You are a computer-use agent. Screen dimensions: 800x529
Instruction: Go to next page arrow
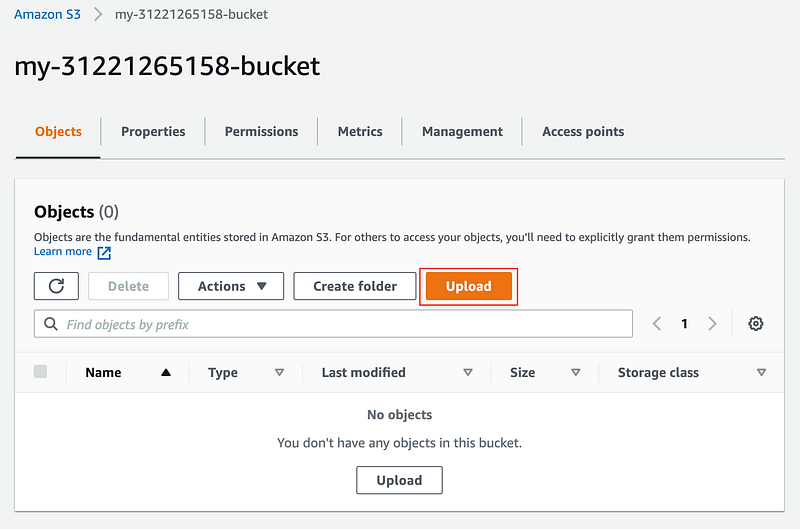click(x=712, y=324)
